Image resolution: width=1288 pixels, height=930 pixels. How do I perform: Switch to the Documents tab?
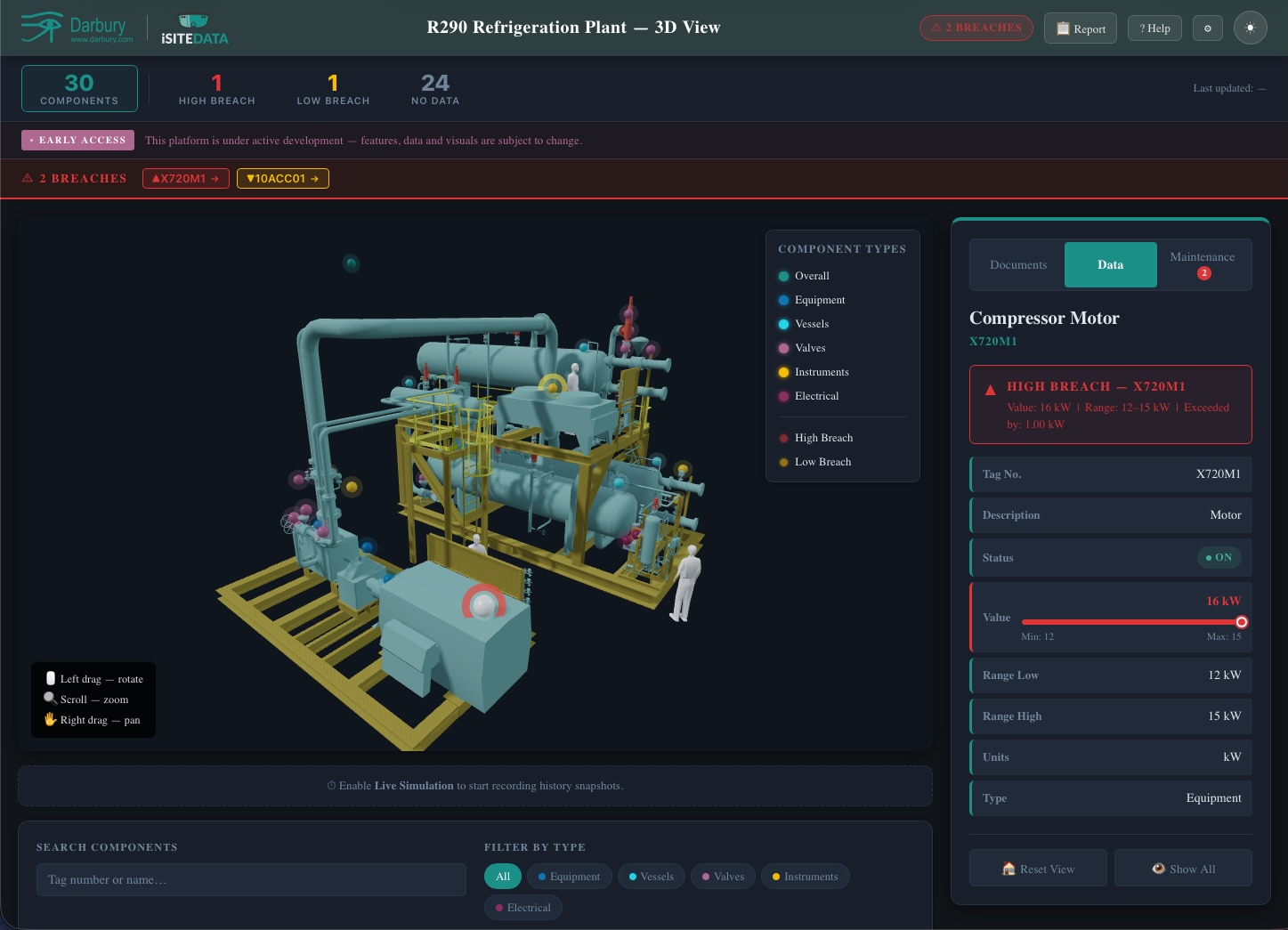click(x=1018, y=265)
